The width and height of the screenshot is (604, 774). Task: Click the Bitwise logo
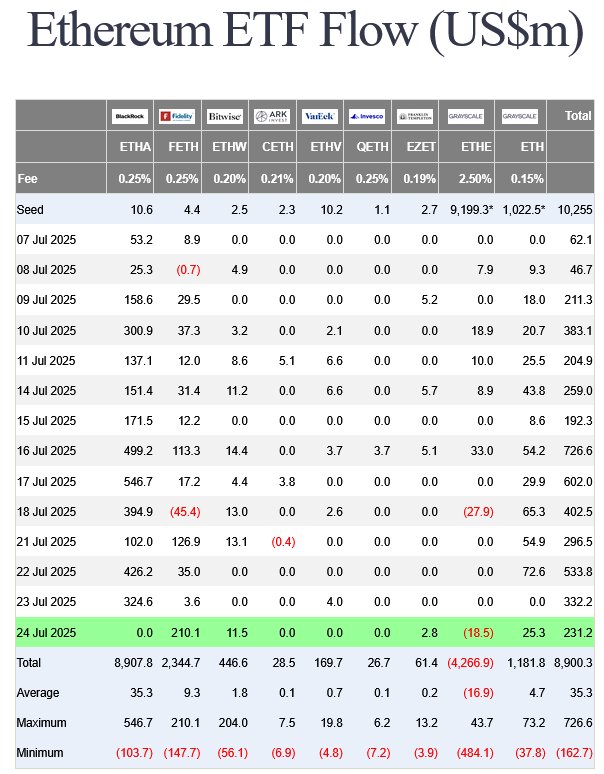coord(225,116)
